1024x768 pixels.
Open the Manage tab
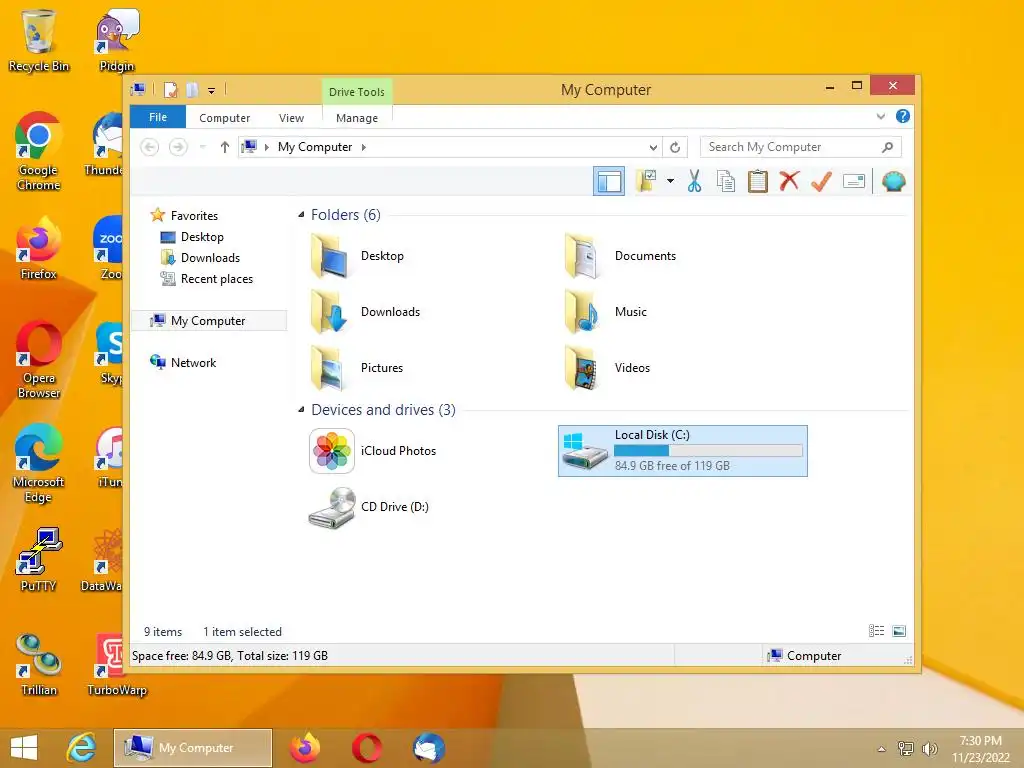click(x=357, y=118)
